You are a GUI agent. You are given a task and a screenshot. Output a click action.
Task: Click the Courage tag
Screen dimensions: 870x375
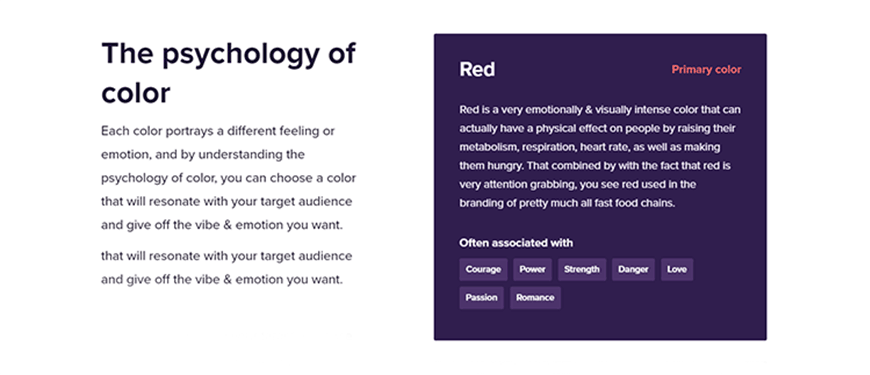[x=483, y=270]
